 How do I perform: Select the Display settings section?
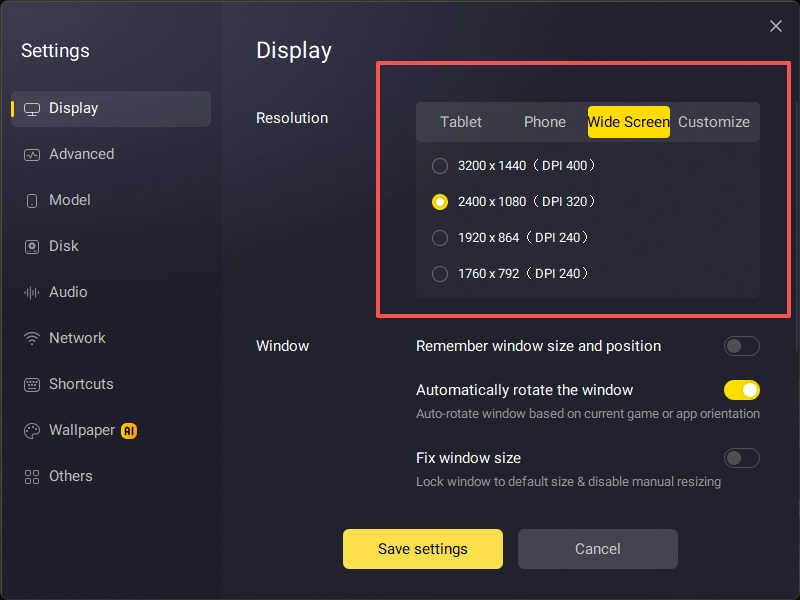(x=111, y=109)
